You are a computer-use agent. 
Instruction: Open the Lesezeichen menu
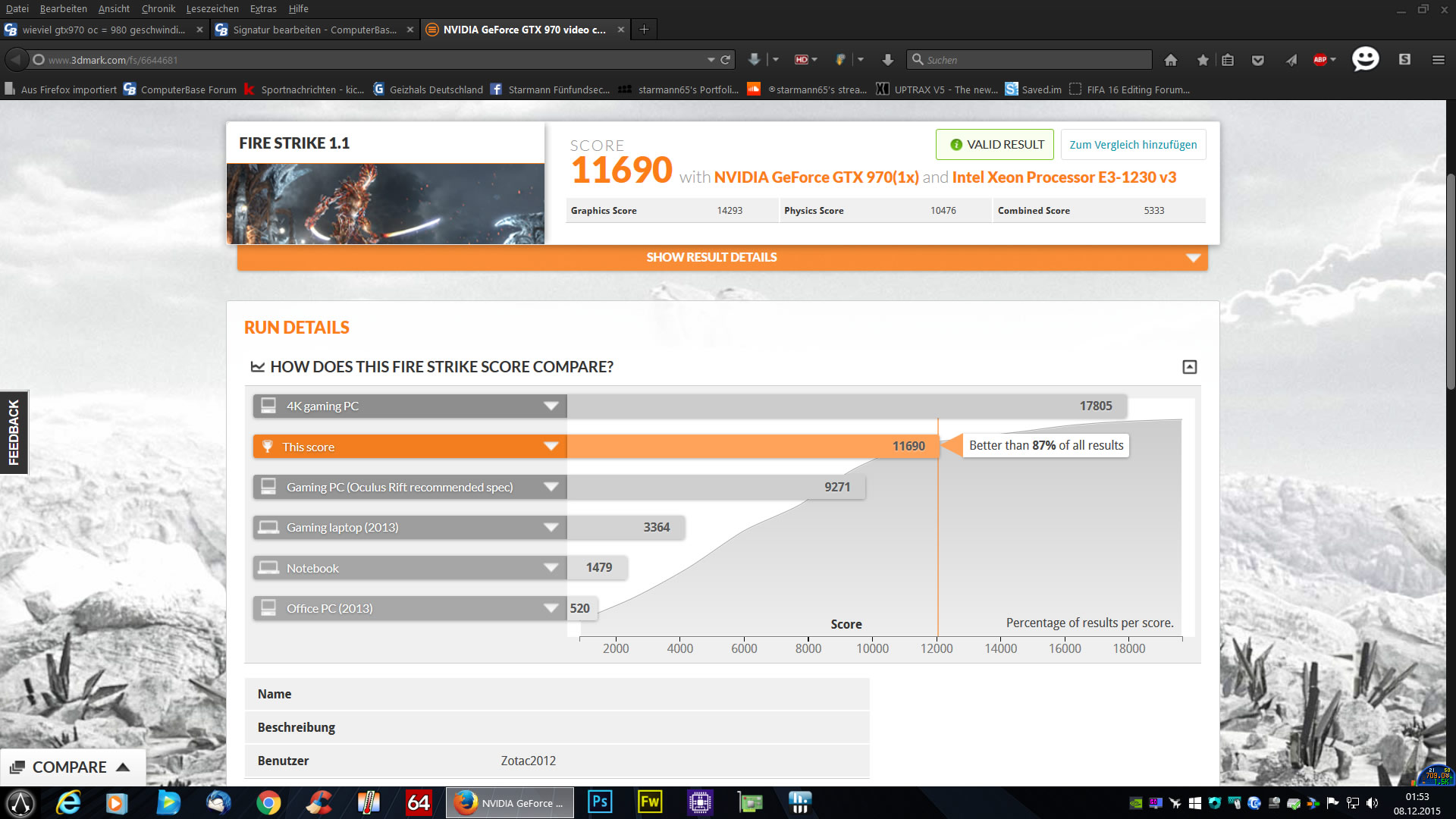(x=212, y=8)
